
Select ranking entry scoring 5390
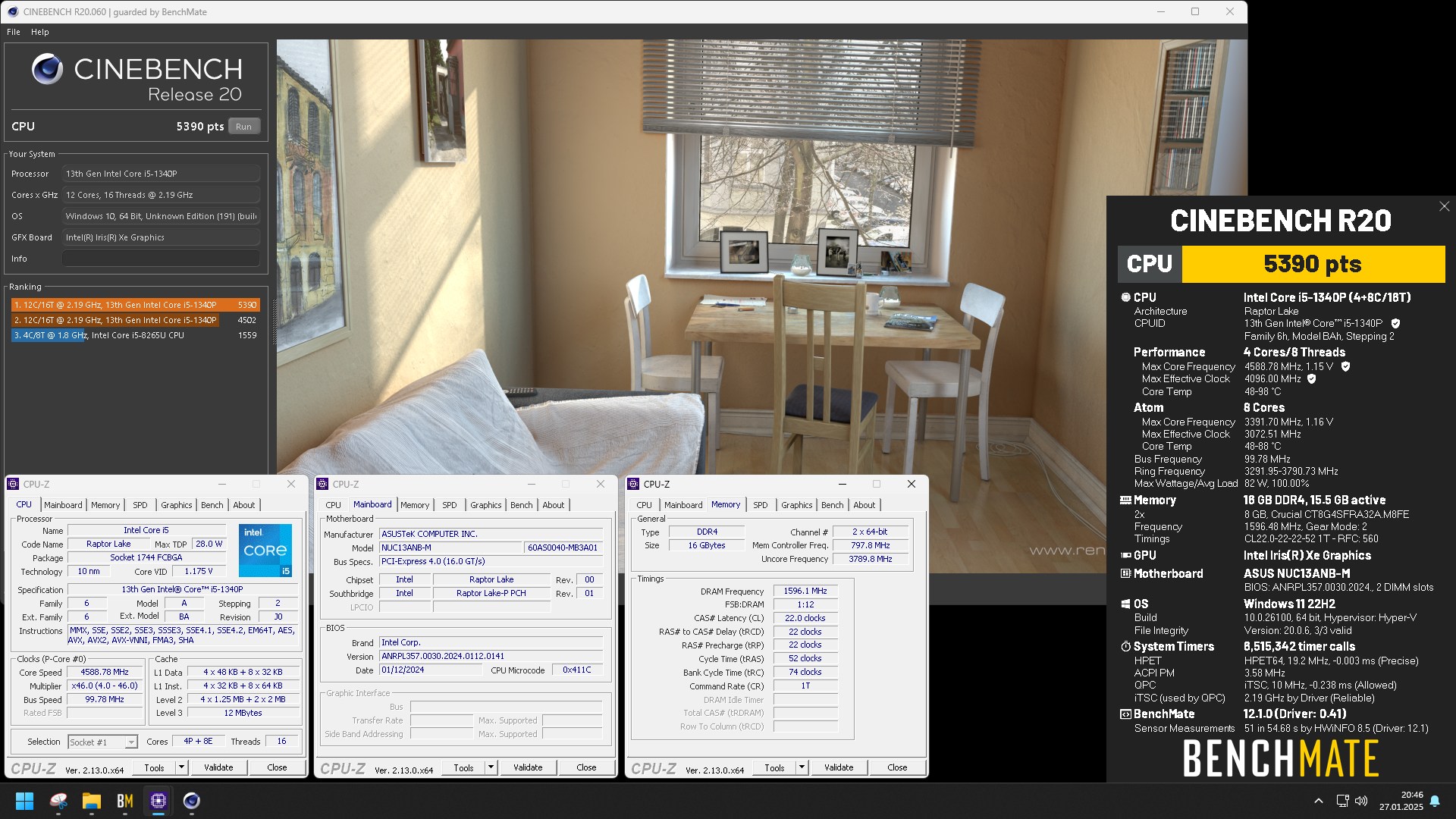[x=135, y=305]
